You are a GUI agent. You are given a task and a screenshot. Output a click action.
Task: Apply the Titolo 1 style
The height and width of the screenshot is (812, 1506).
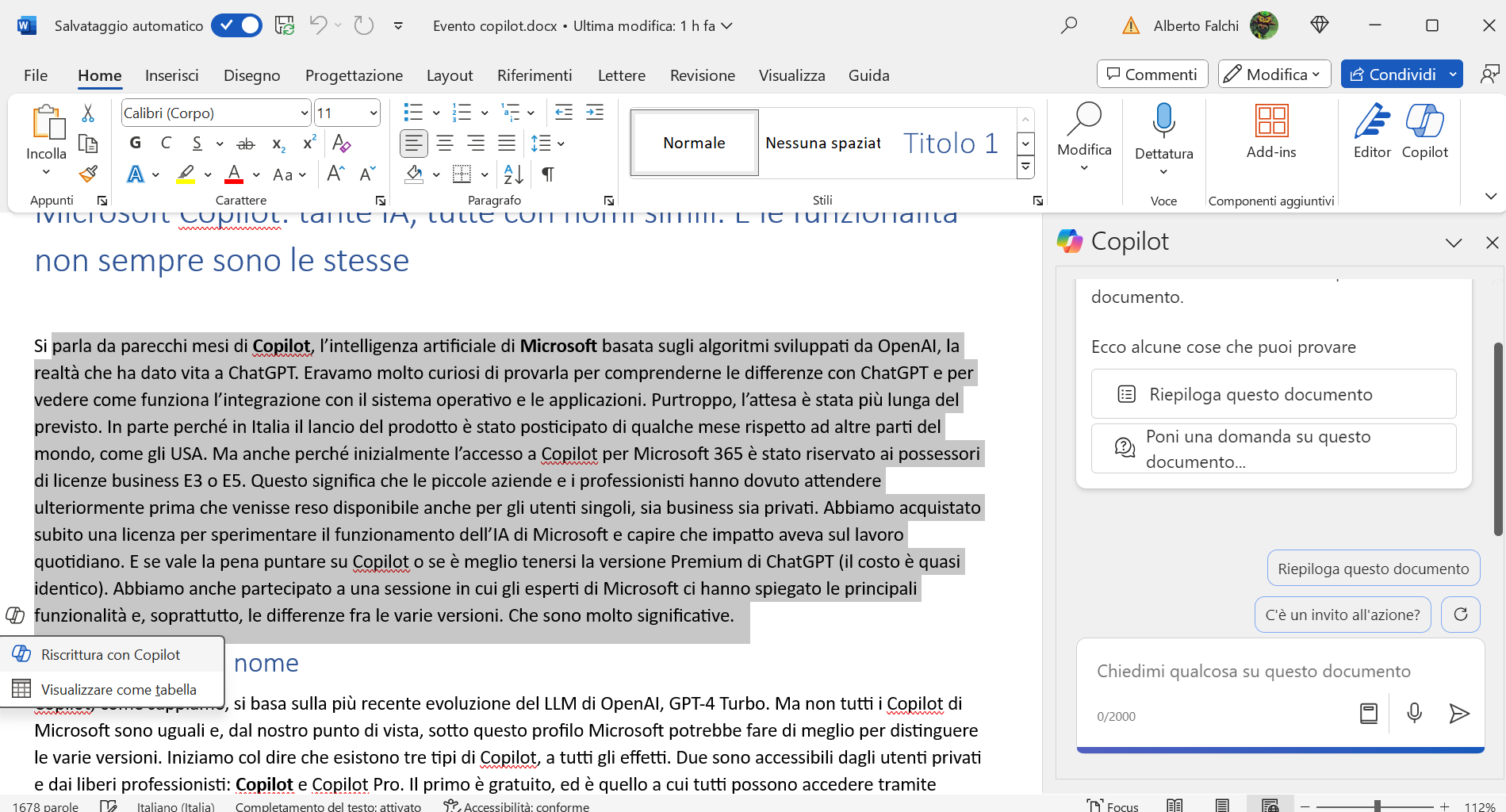tap(950, 143)
